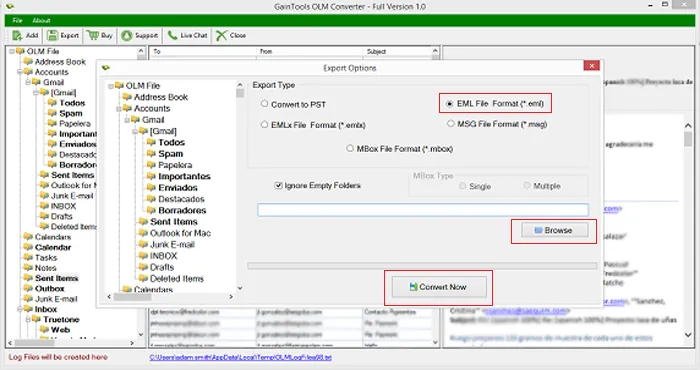Select MBox File Format radio option
Screen dimensions: 700x370
350,148
